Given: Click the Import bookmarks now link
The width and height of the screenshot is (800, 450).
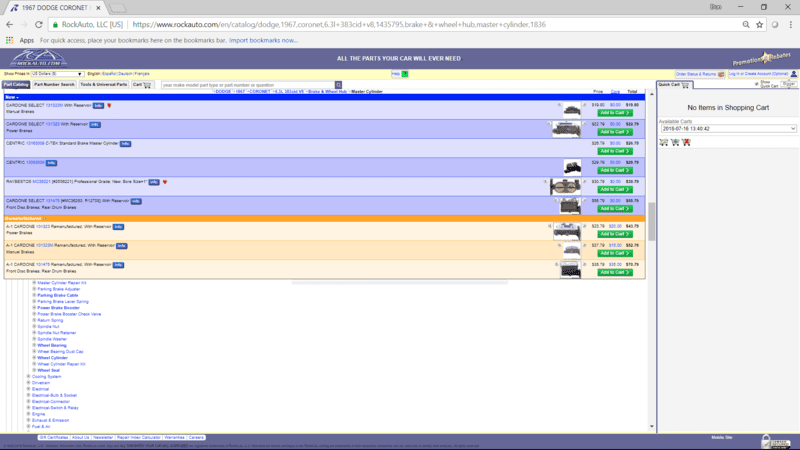Looking at the screenshot, I should (263, 40).
